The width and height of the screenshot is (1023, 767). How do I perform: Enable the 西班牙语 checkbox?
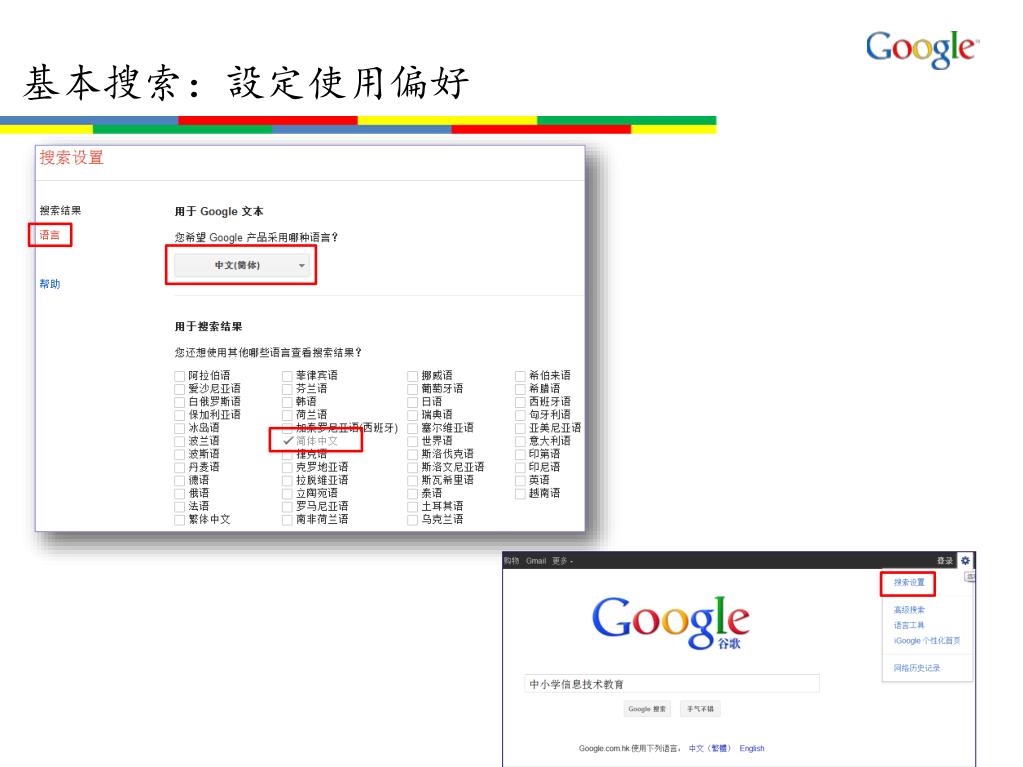click(x=520, y=402)
